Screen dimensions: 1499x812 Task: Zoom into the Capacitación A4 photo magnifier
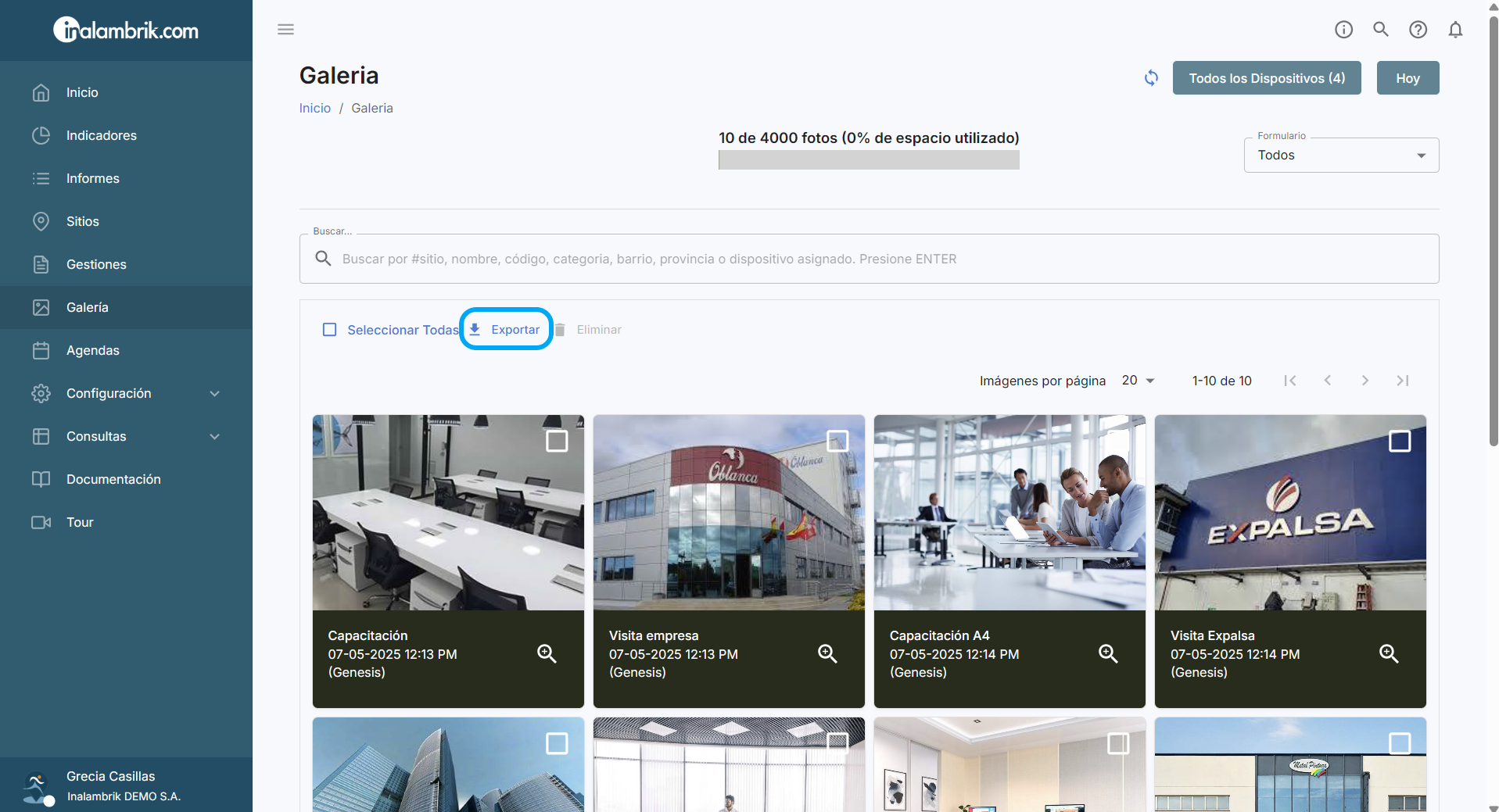point(1108,653)
